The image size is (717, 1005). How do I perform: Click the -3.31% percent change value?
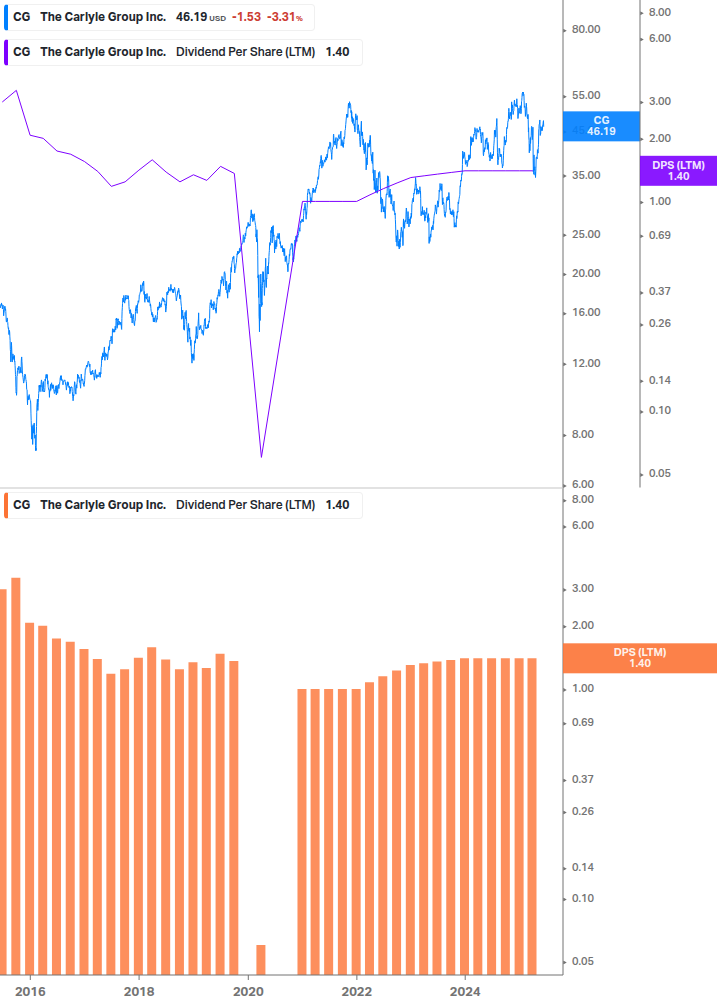pos(285,17)
